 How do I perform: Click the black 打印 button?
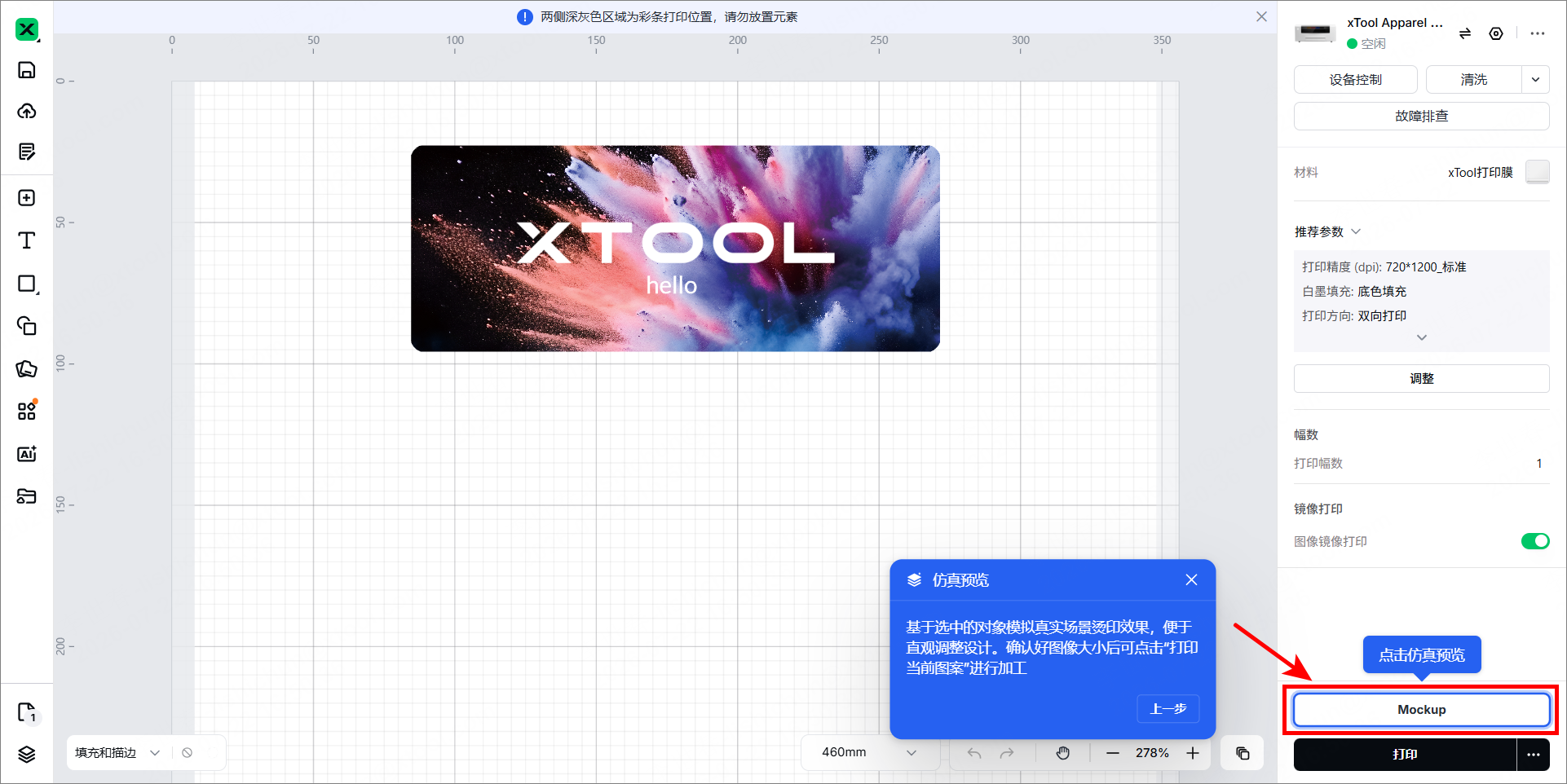pos(1405,755)
